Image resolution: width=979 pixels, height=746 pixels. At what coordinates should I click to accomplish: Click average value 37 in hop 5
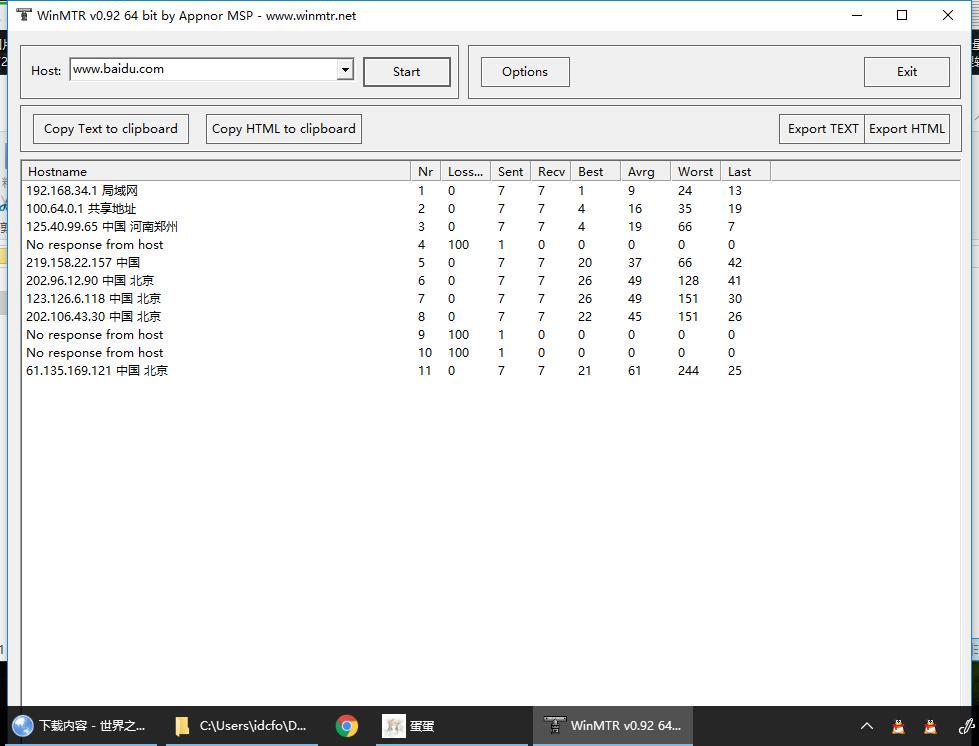pyautogui.click(x=635, y=263)
